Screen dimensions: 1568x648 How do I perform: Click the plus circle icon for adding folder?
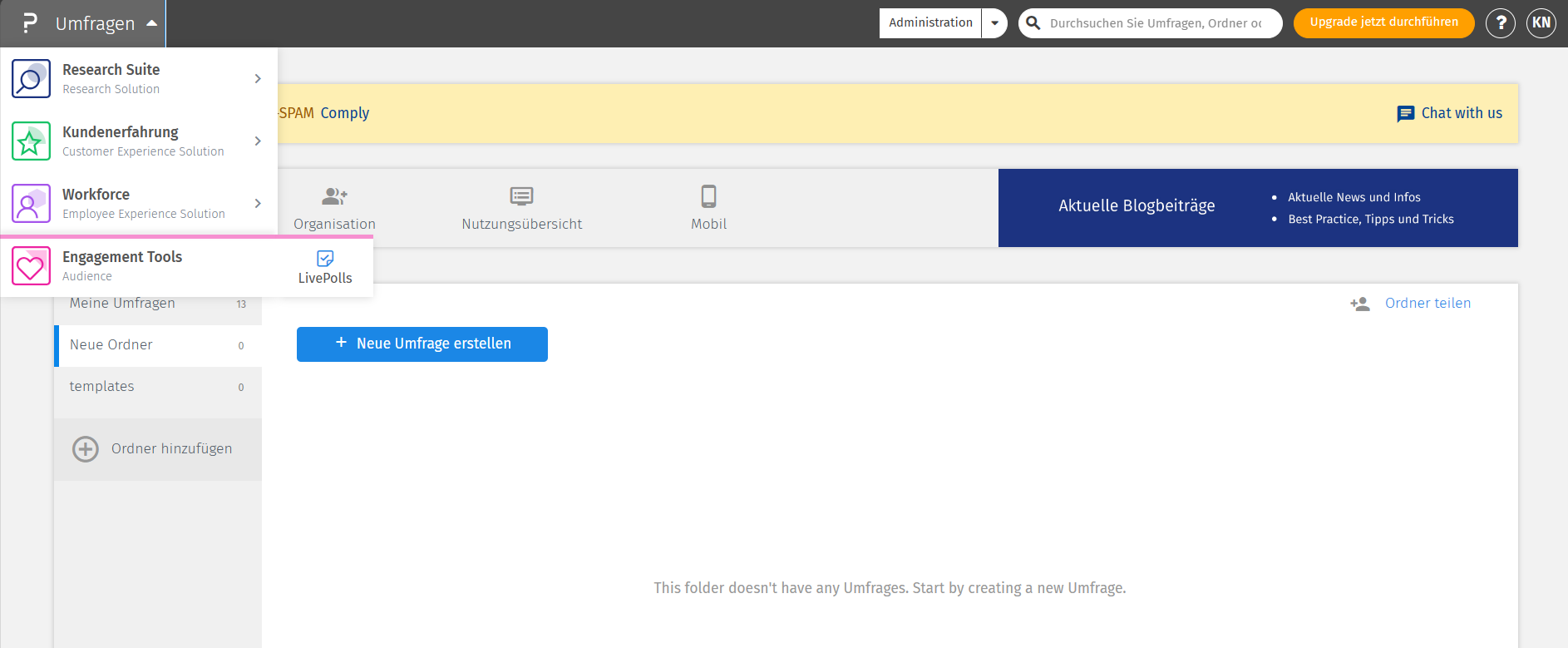click(86, 449)
